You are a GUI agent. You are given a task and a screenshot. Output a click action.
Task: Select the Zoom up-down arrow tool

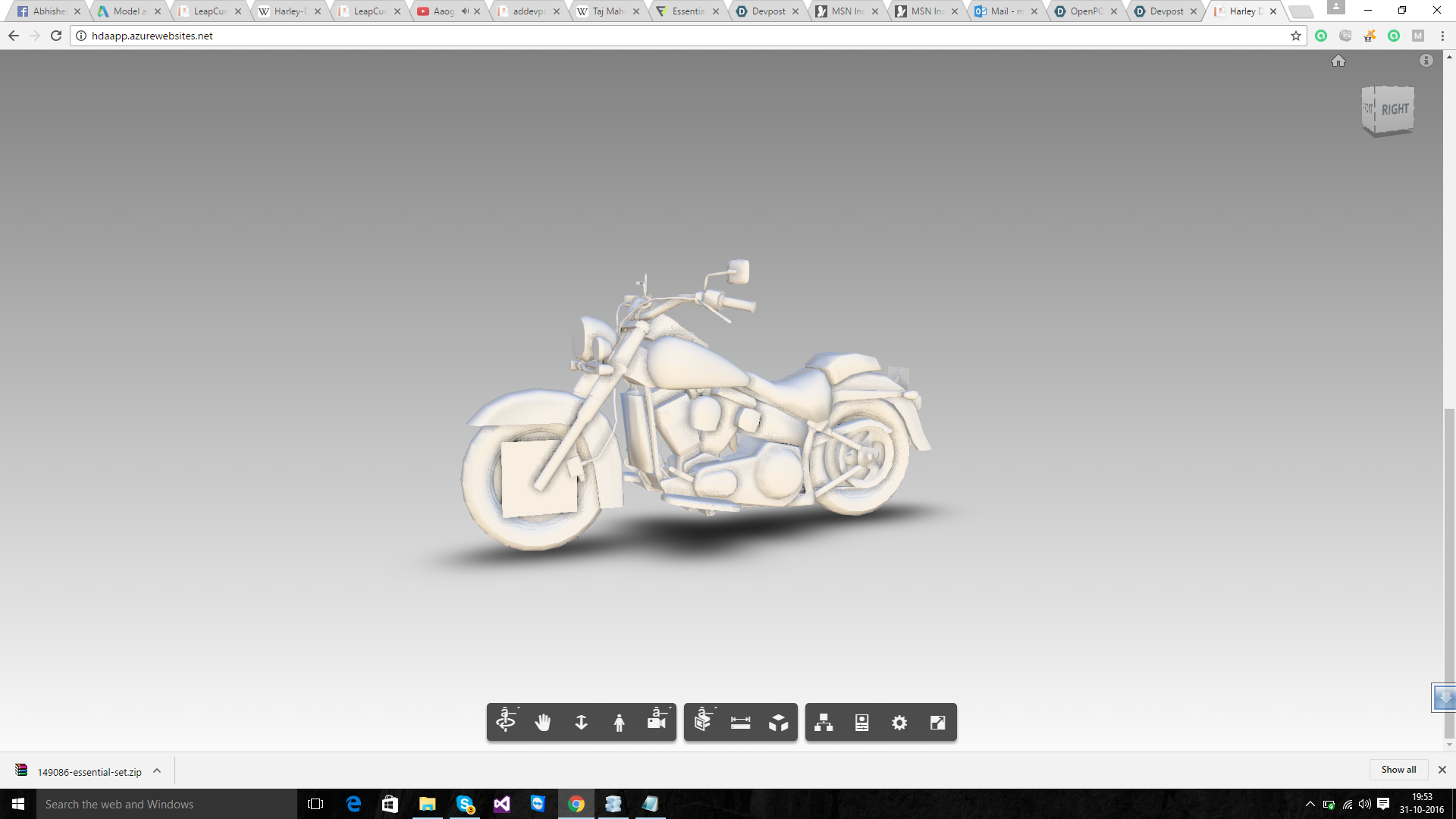coord(582,722)
